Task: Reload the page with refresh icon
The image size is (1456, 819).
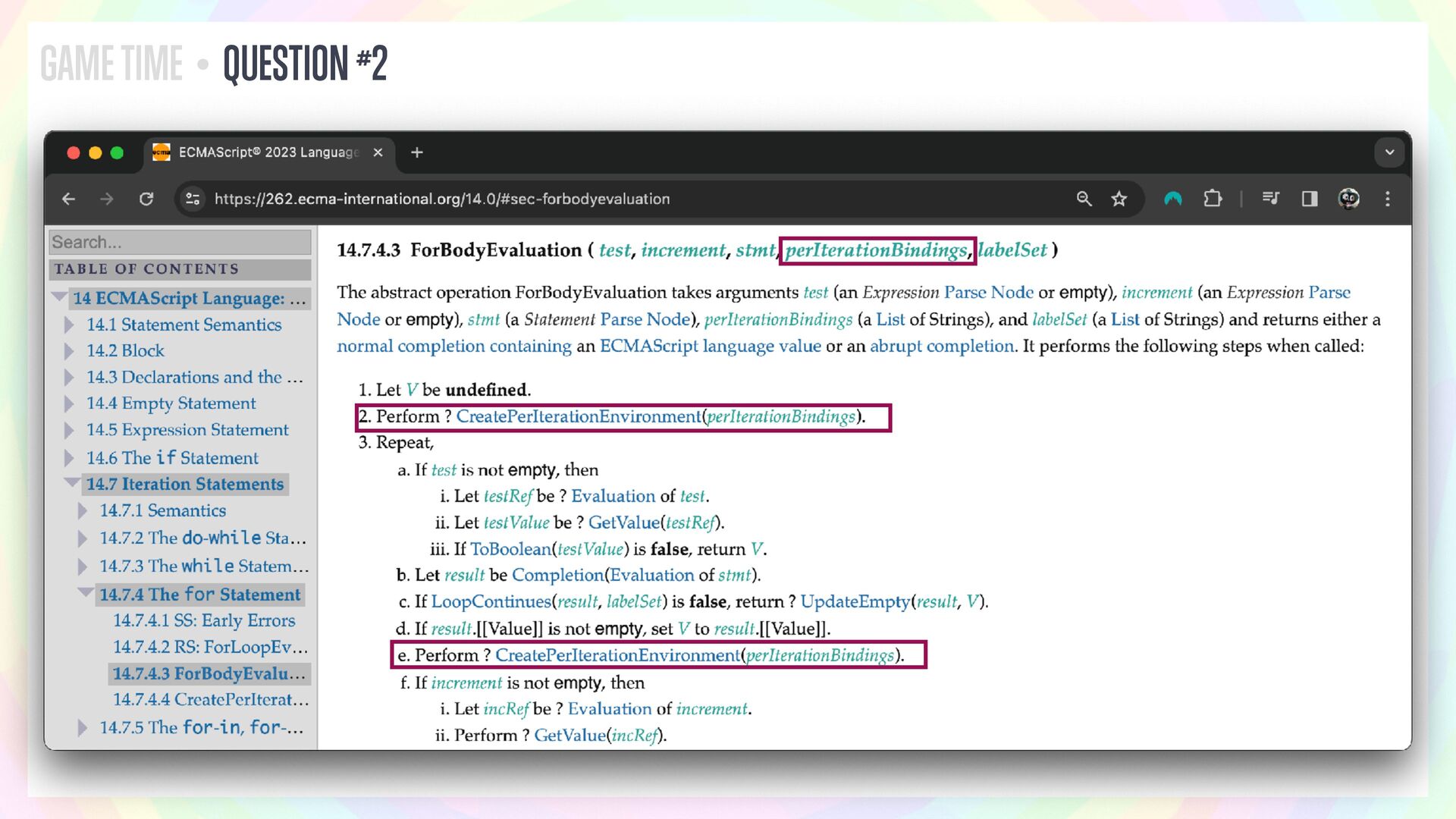Action: (x=146, y=199)
